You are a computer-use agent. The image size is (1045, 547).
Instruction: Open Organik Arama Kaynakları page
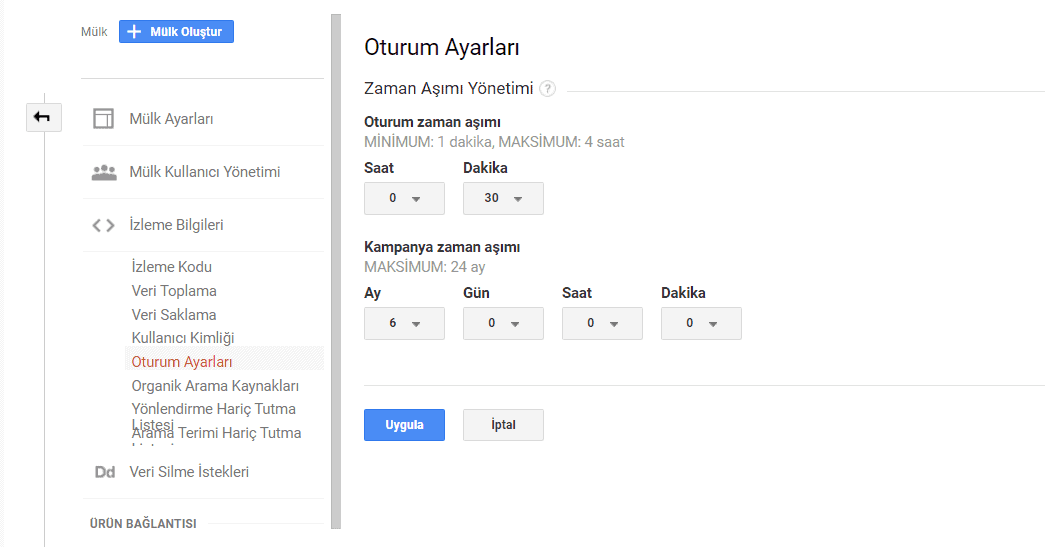point(215,386)
